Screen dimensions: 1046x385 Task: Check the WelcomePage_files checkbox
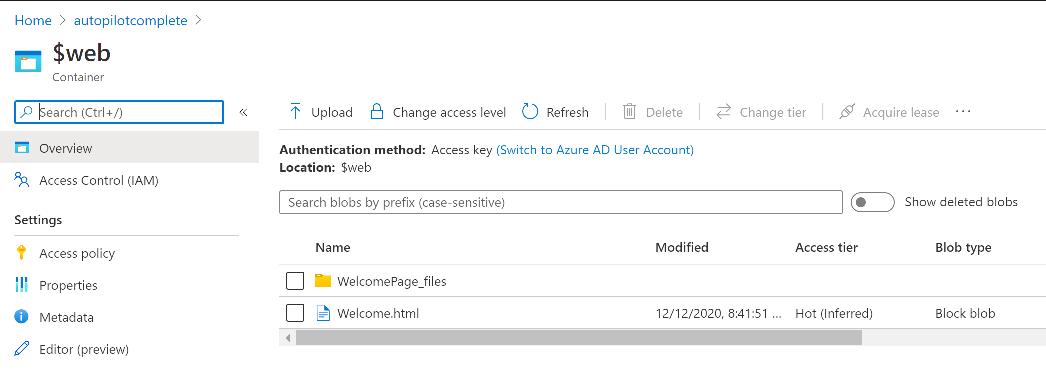(x=295, y=281)
